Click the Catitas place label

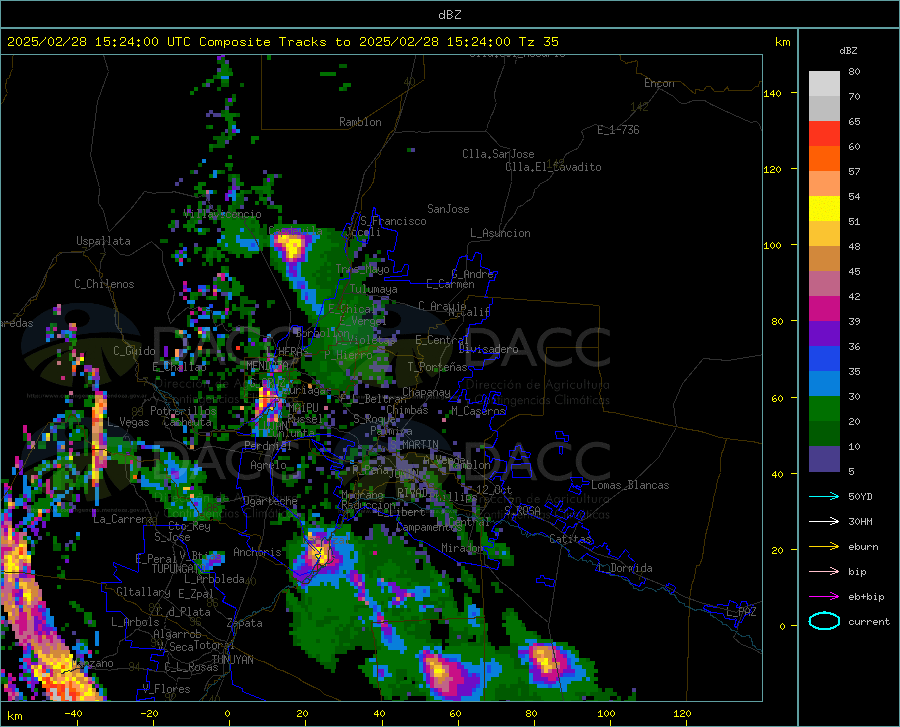tap(570, 539)
